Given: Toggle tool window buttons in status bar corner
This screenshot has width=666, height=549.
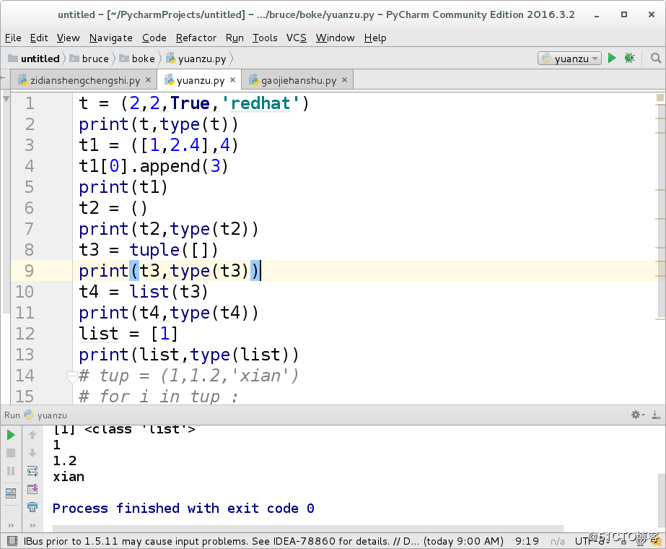Looking at the screenshot, I should [x=12, y=541].
